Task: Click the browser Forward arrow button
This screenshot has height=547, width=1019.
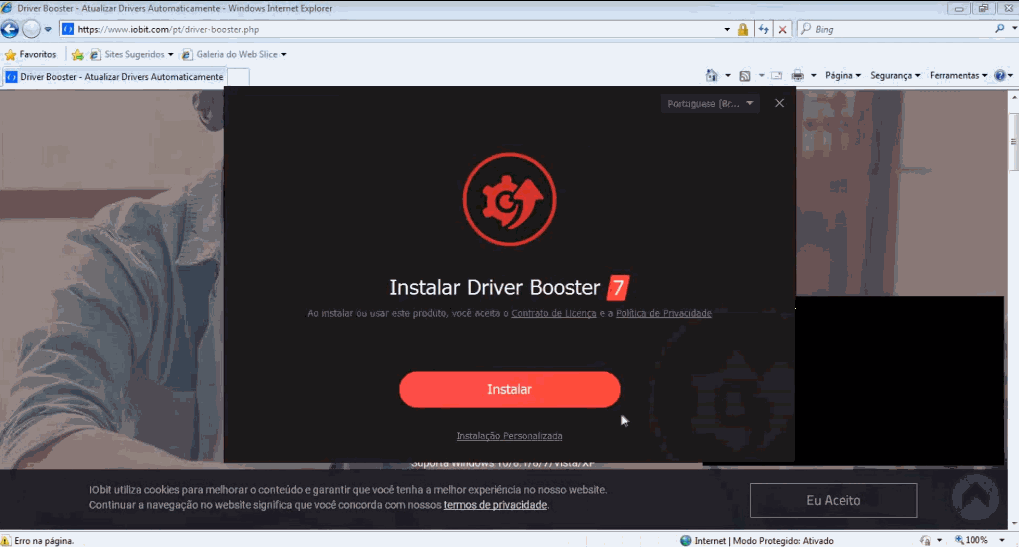Action: pos(31,29)
